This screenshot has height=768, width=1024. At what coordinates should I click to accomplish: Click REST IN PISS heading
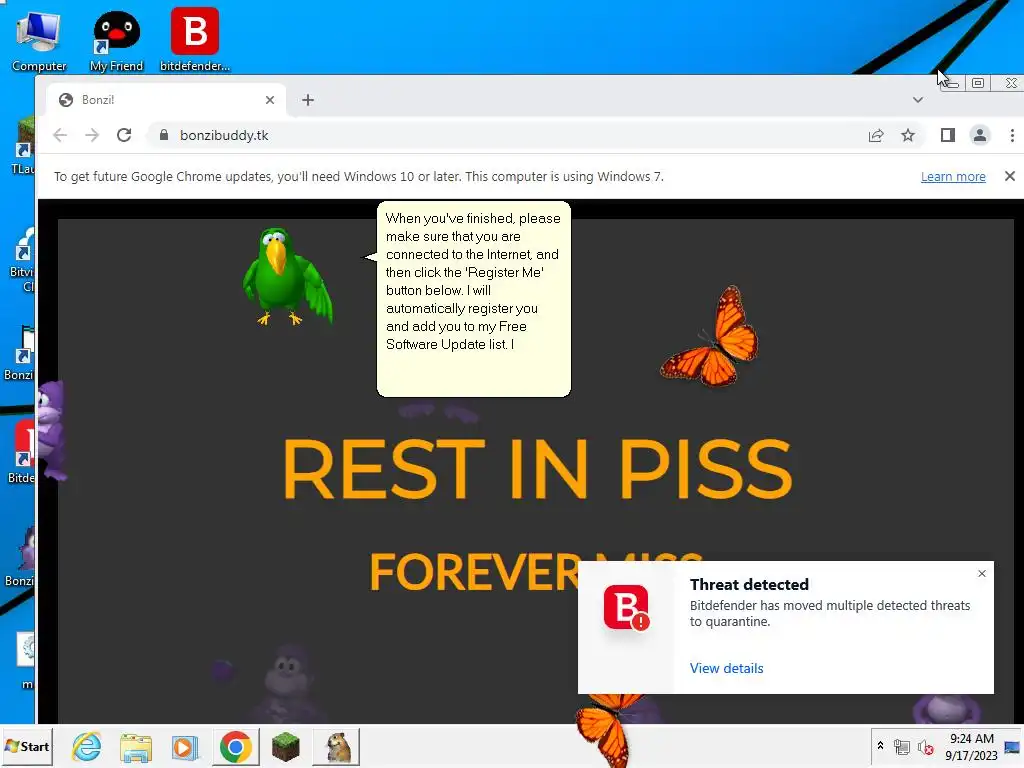(x=537, y=468)
